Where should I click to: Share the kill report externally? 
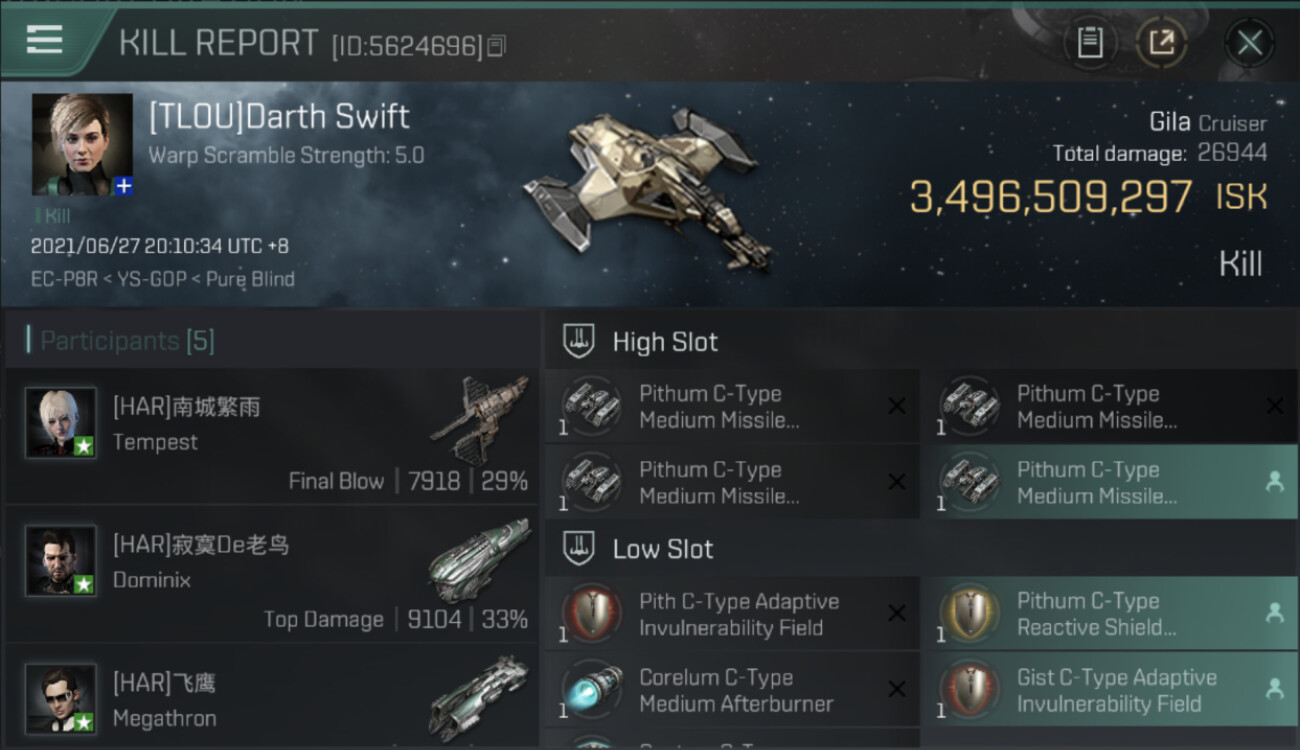pos(1161,43)
